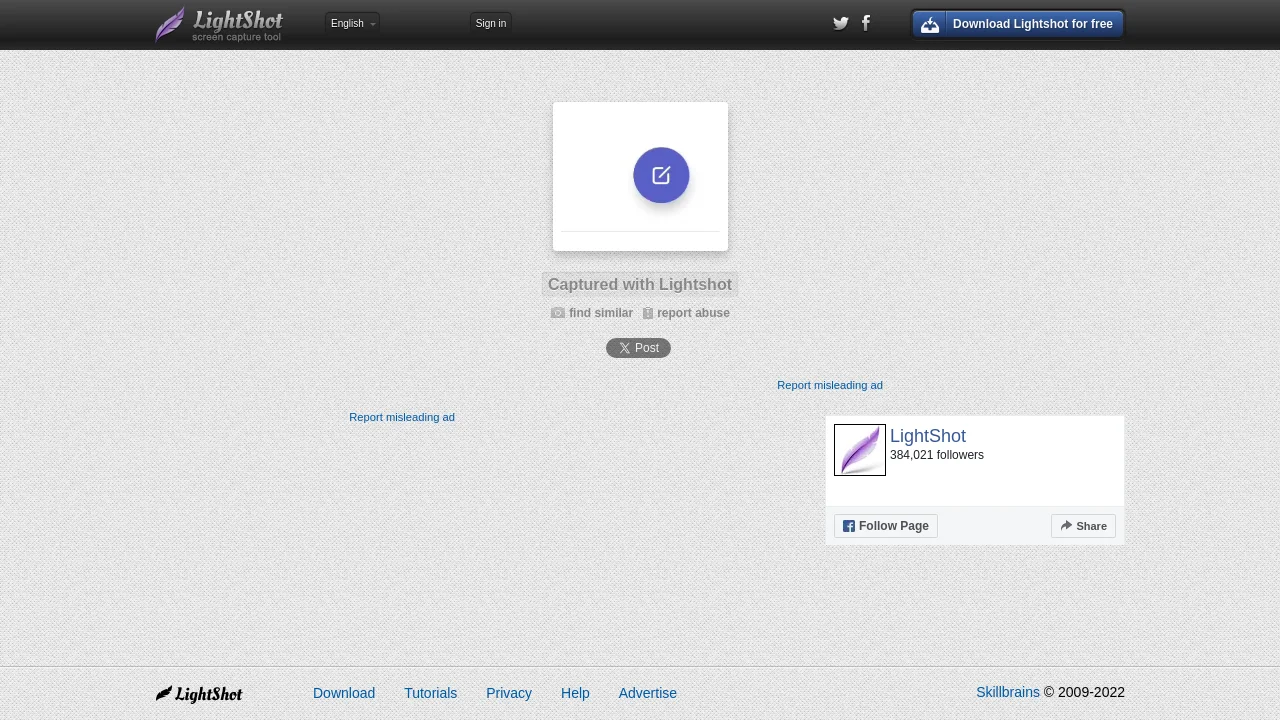Screen dimensions: 1280x720
Task: Click the clipboard icon beside report abuse
Action: click(x=648, y=313)
